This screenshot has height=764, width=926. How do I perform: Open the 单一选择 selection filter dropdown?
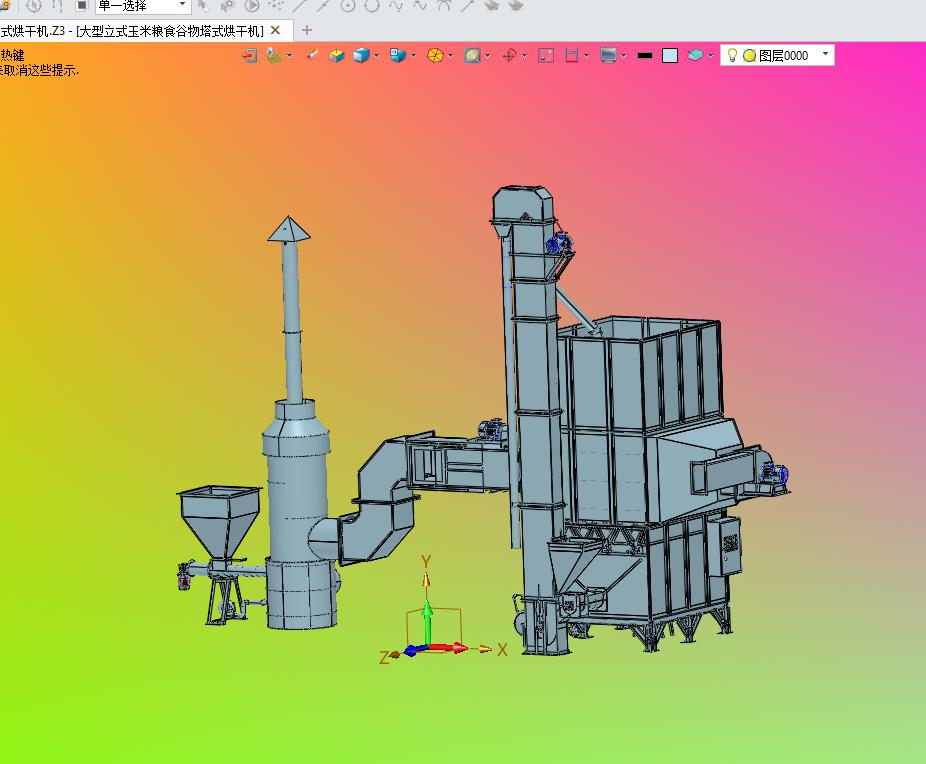[143, 5]
